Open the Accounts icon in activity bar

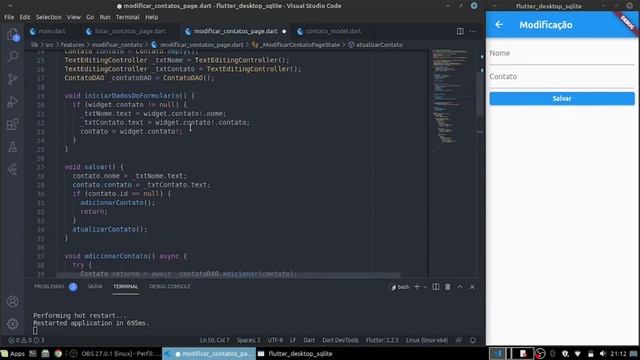tap(13, 301)
